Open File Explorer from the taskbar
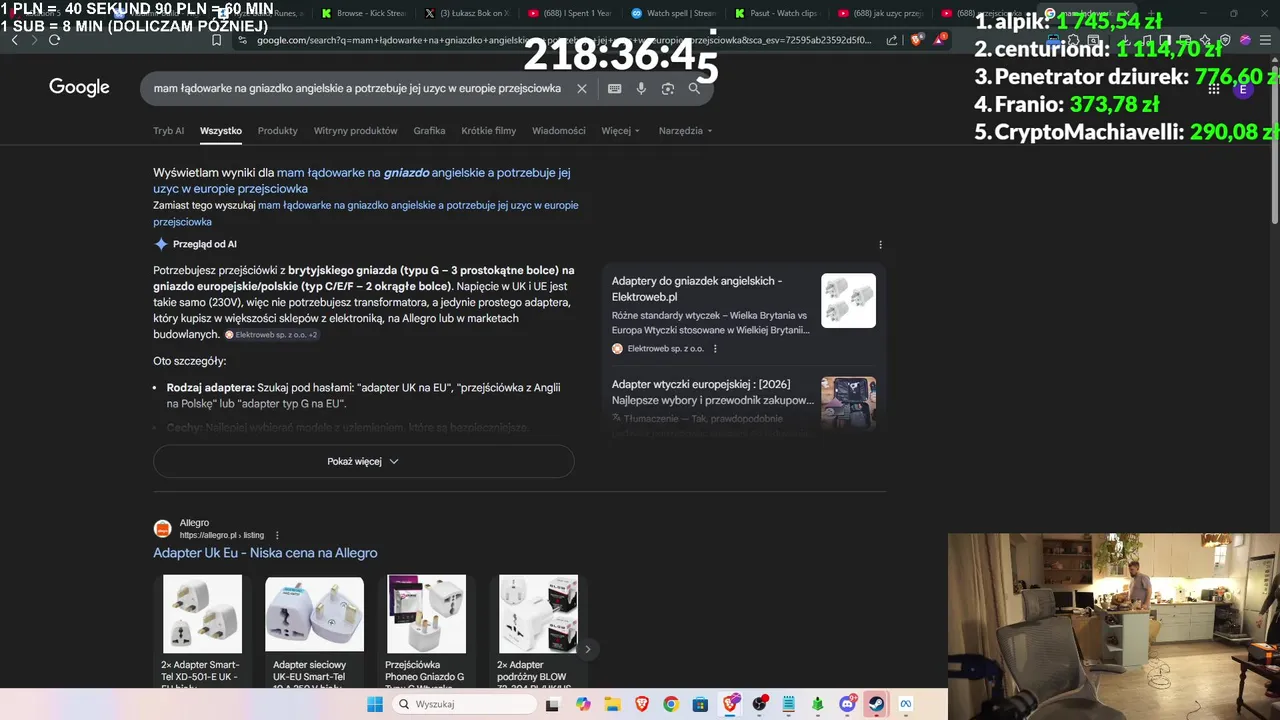1280x720 pixels. (x=612, y=704)
